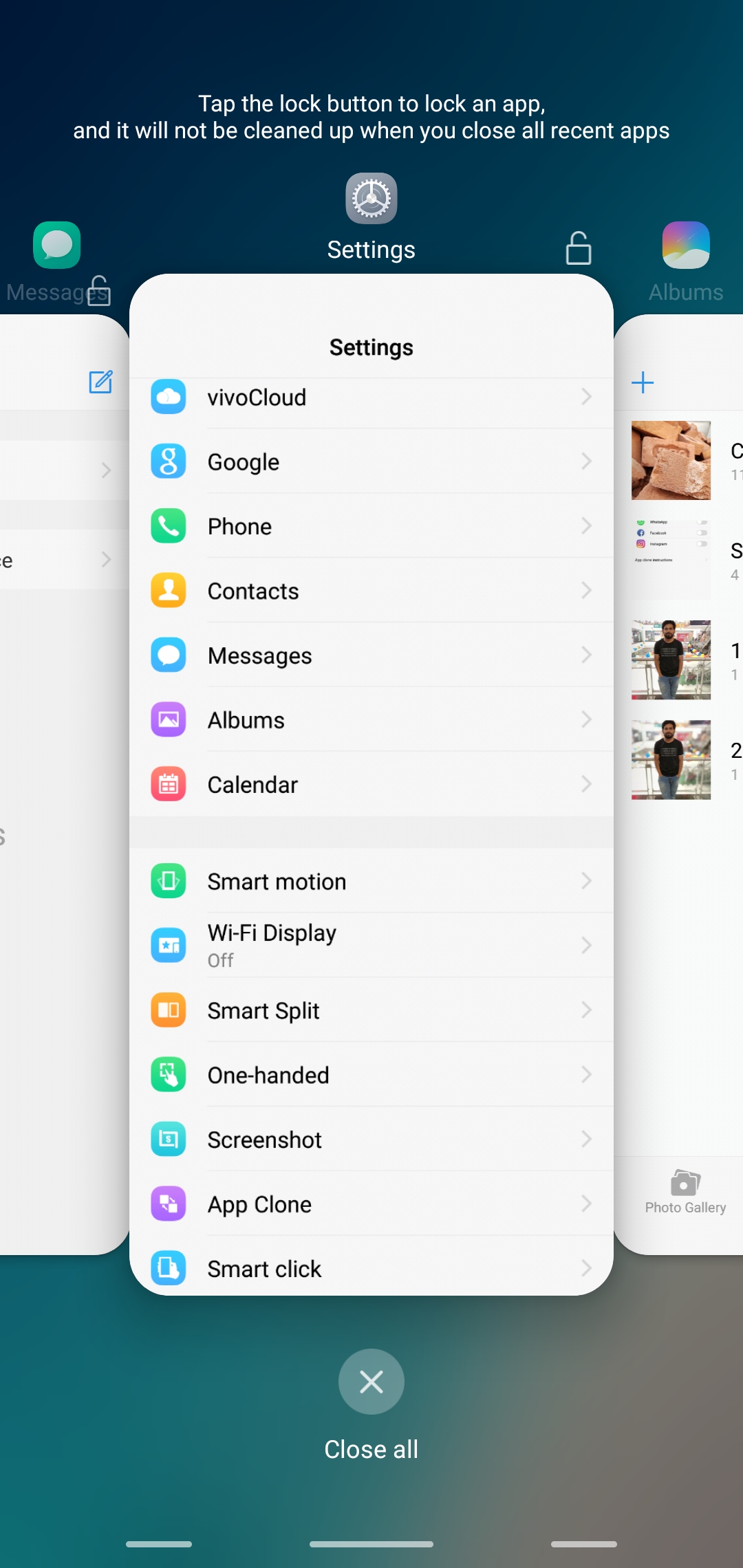743x1568 pixels.
Task: Tap the right navigation bar handle
Action: coord(584,1544)
